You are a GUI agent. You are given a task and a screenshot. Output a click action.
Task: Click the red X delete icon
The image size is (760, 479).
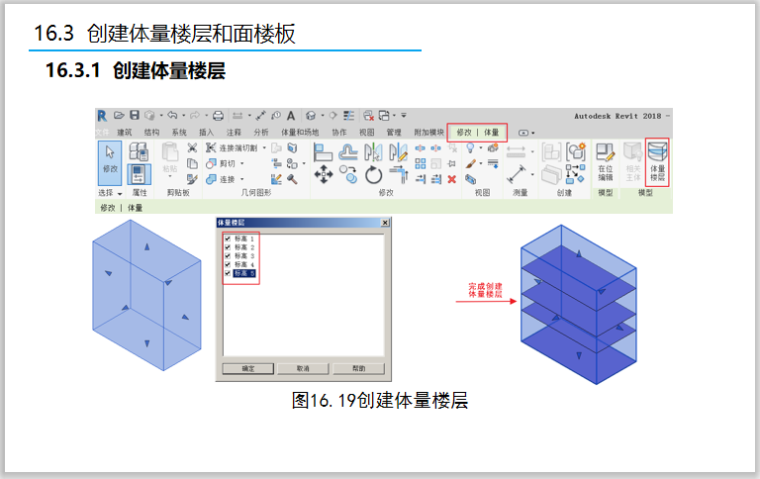(x=452, y=179)
